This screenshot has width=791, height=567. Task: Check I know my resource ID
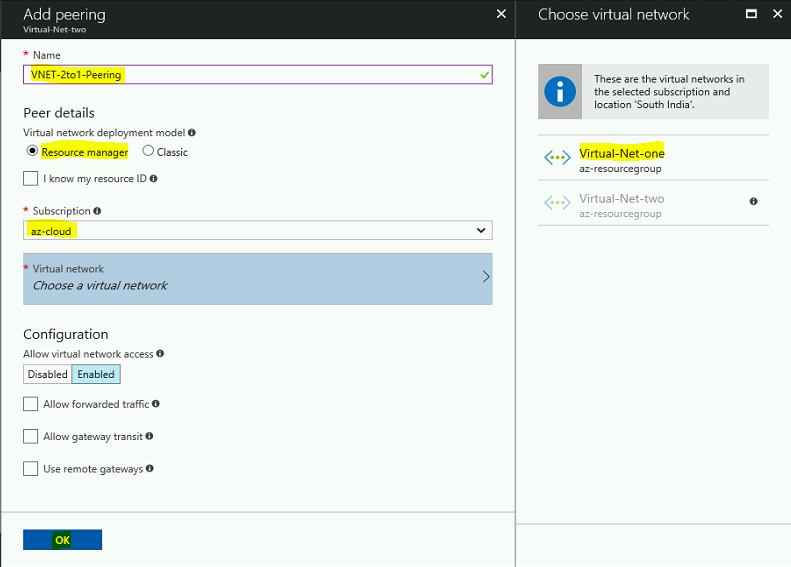[30, 179]
